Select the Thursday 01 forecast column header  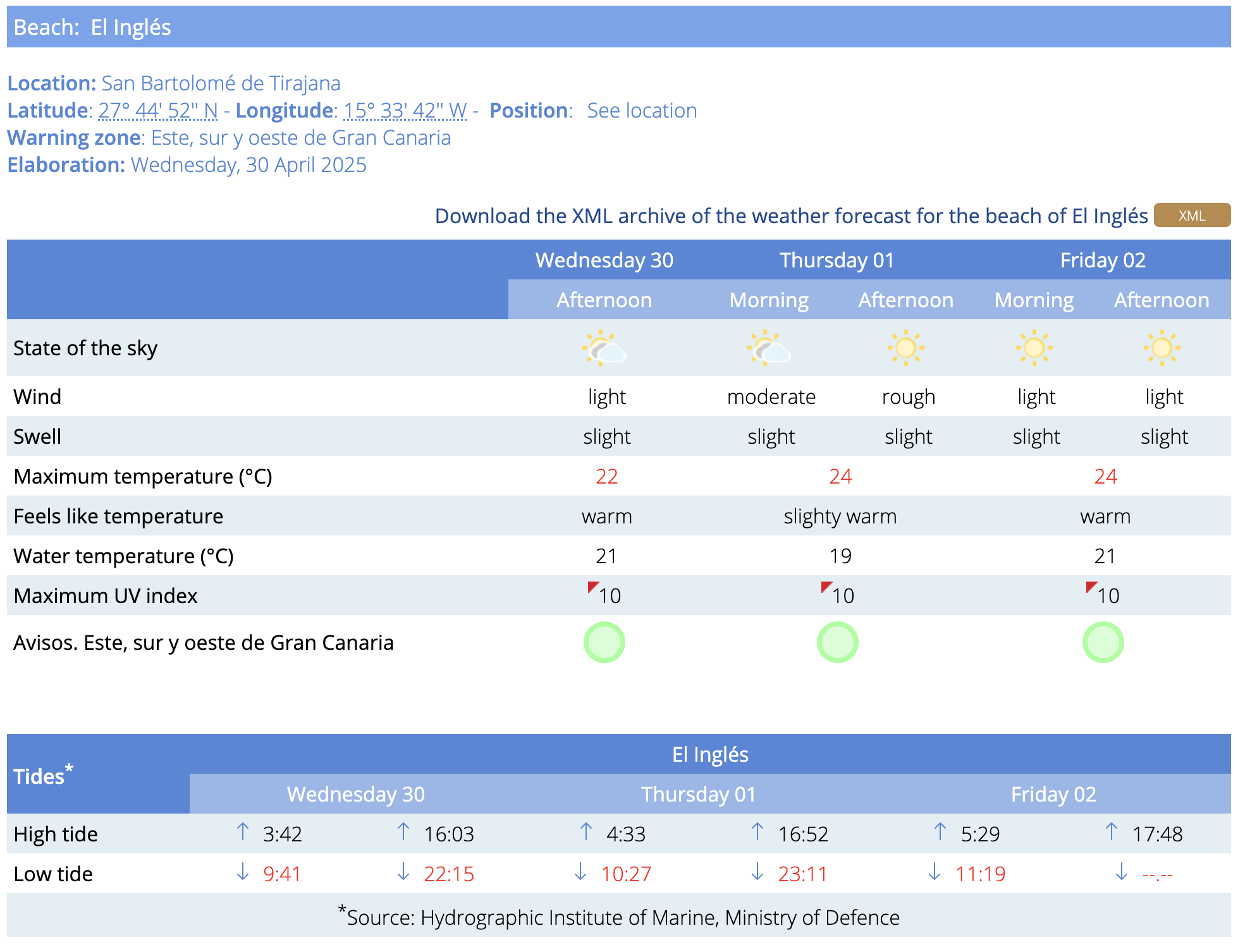pos(837,260)
